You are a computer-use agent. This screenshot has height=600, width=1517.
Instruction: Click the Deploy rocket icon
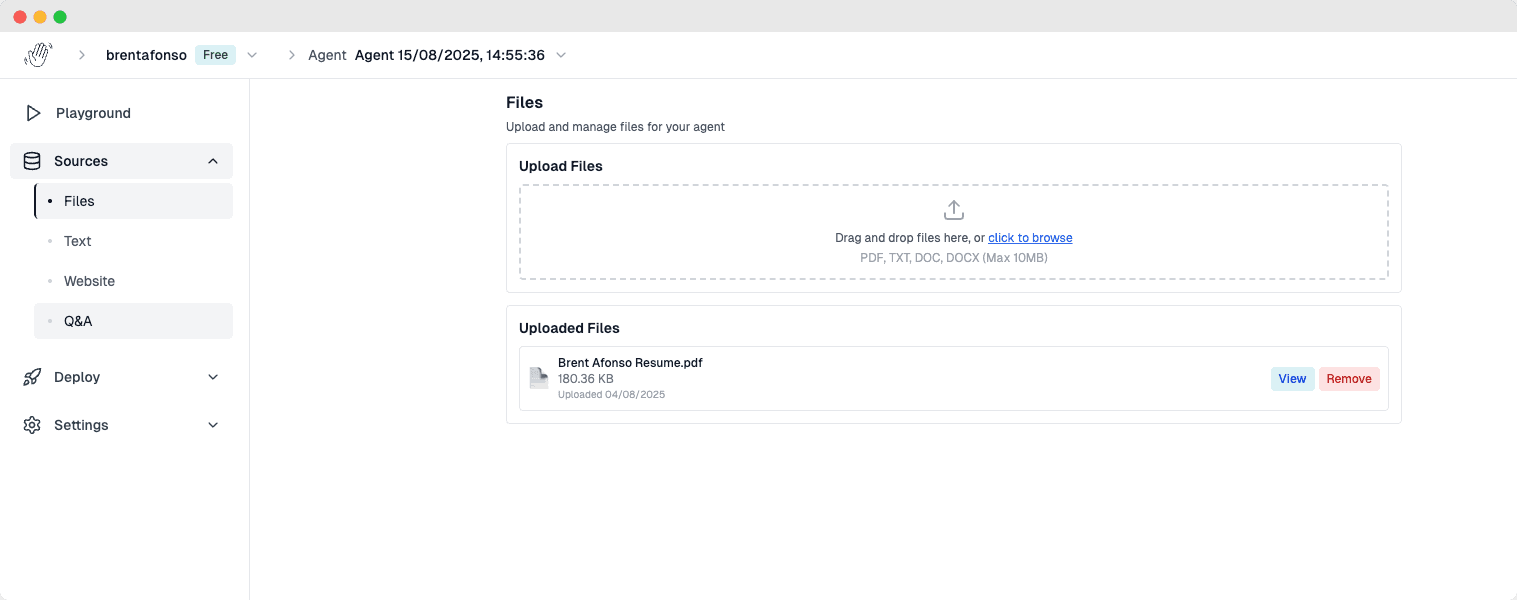33,377
